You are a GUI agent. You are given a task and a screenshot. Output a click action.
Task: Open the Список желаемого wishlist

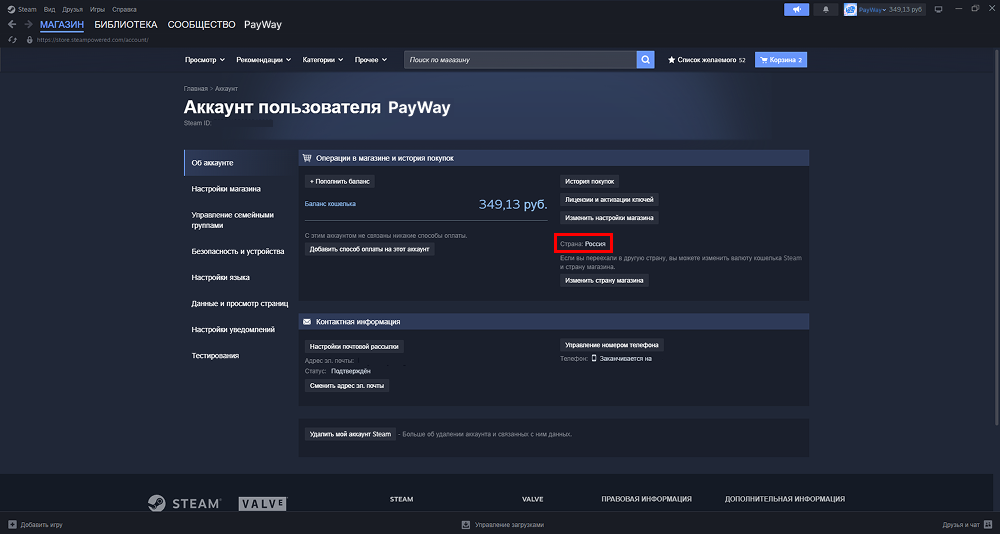click(x=706, y=60)
